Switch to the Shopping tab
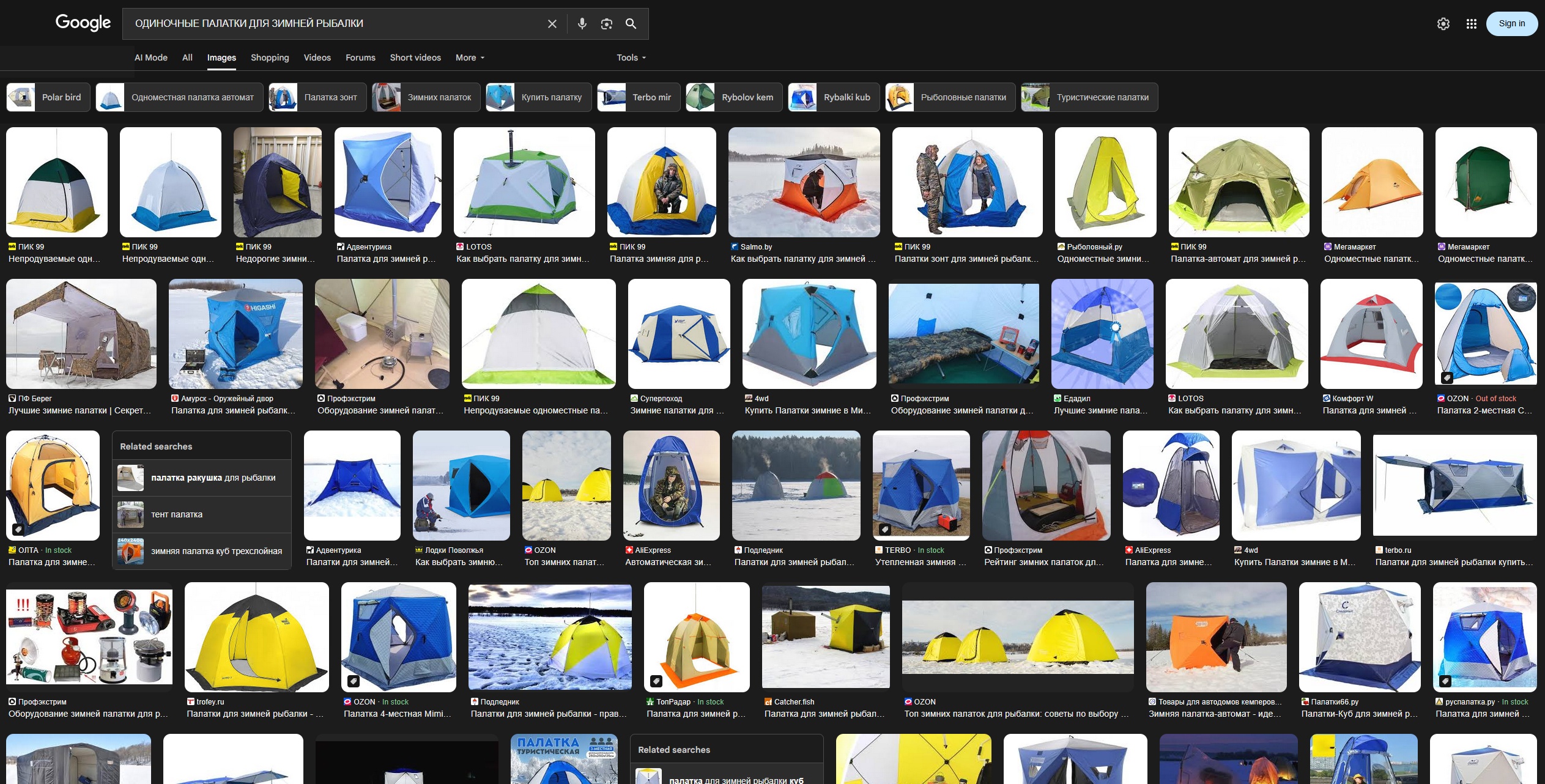This screenshot has width=1545, height=784. click(x=270, y=57)
